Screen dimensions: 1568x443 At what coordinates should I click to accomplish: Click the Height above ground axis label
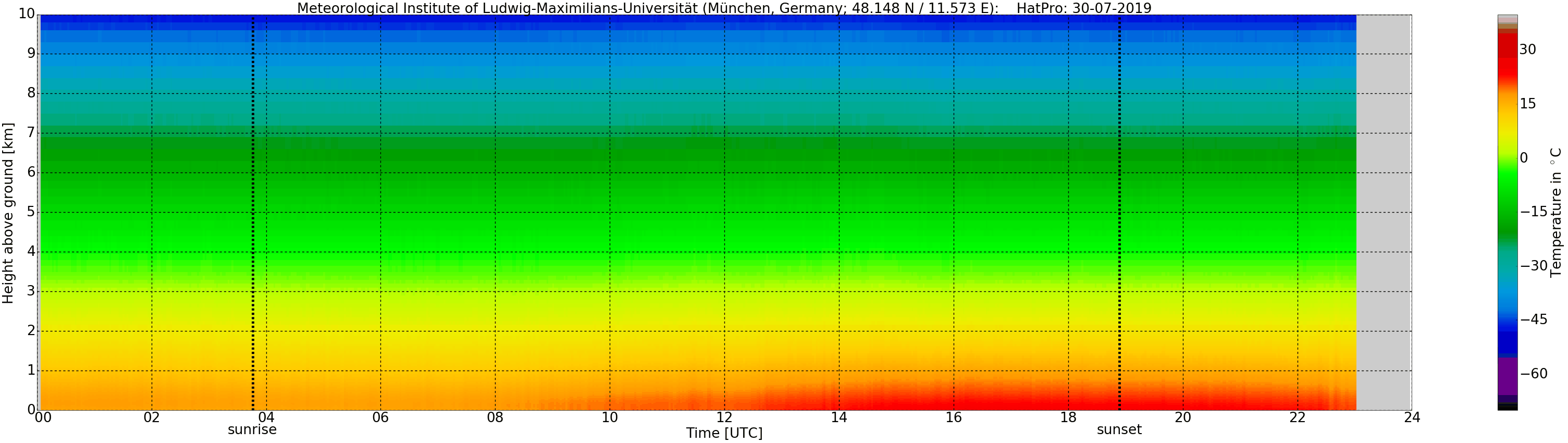[8, 213]
